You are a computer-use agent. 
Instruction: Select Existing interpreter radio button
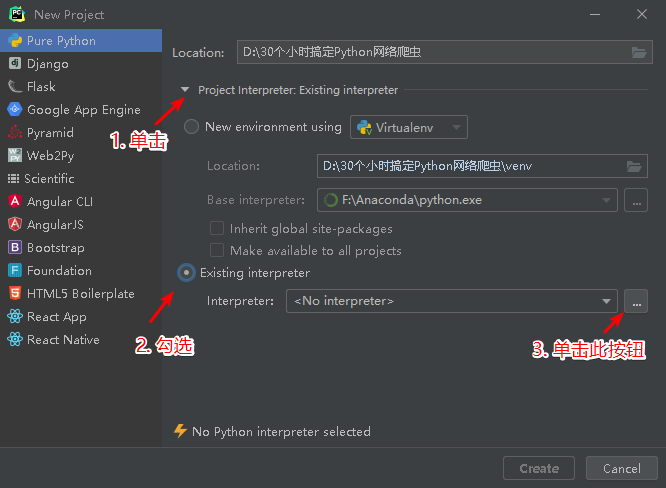[x=186, y=273]
